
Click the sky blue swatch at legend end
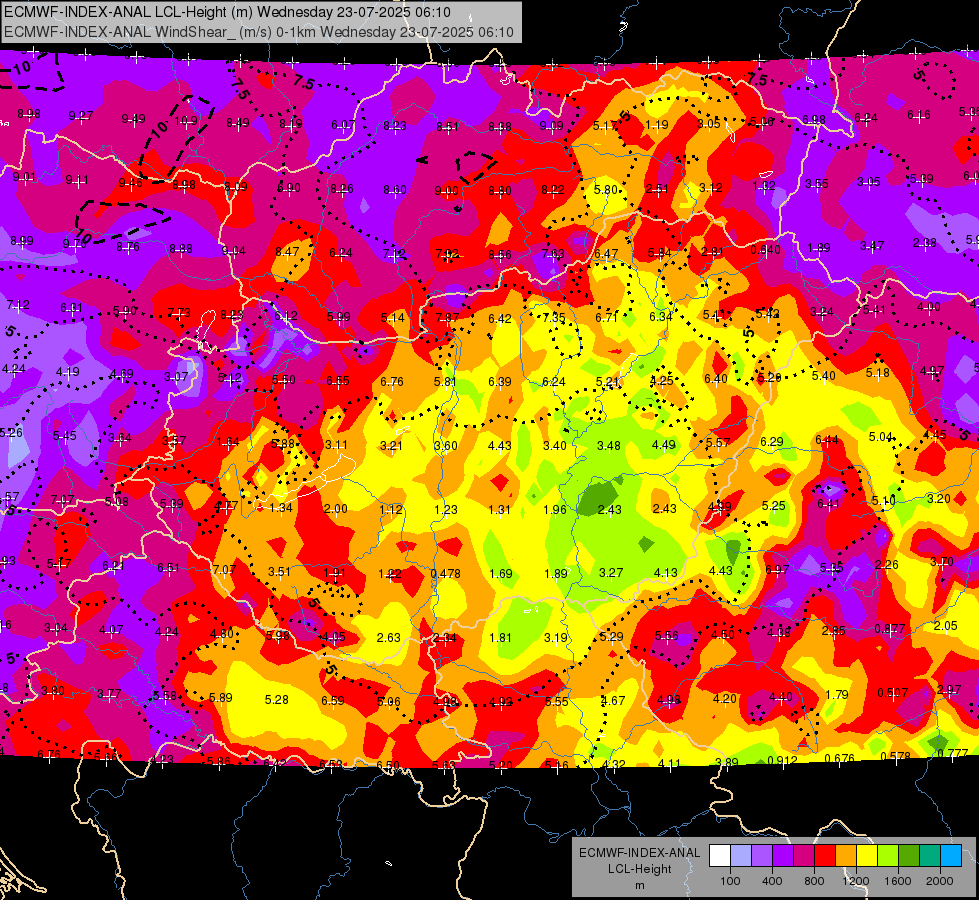coord(952,856)
